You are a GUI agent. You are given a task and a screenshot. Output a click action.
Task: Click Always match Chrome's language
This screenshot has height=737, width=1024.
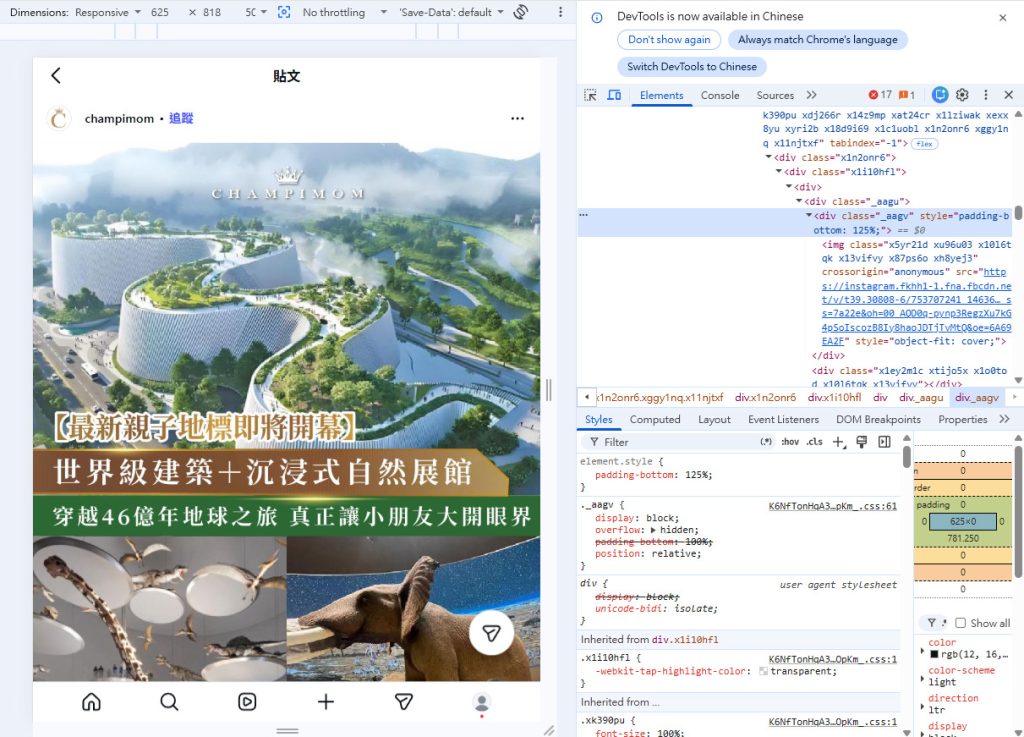pos(818,40)
